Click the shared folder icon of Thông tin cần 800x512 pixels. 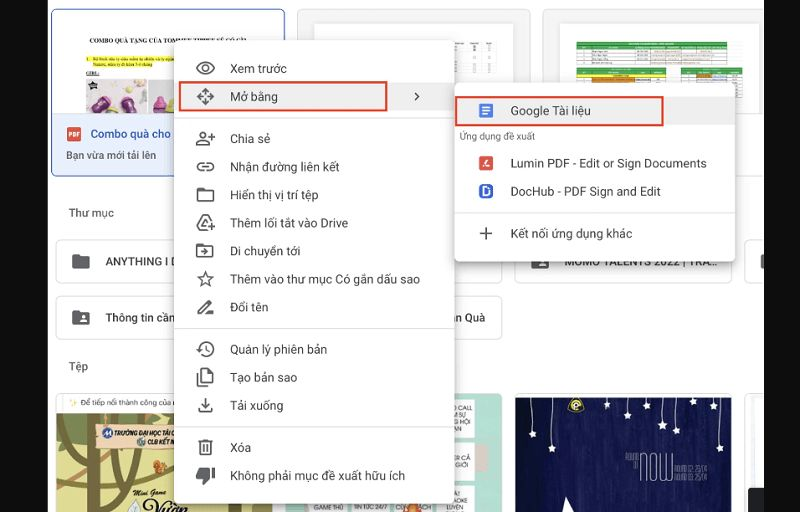[x=81, y=318]
